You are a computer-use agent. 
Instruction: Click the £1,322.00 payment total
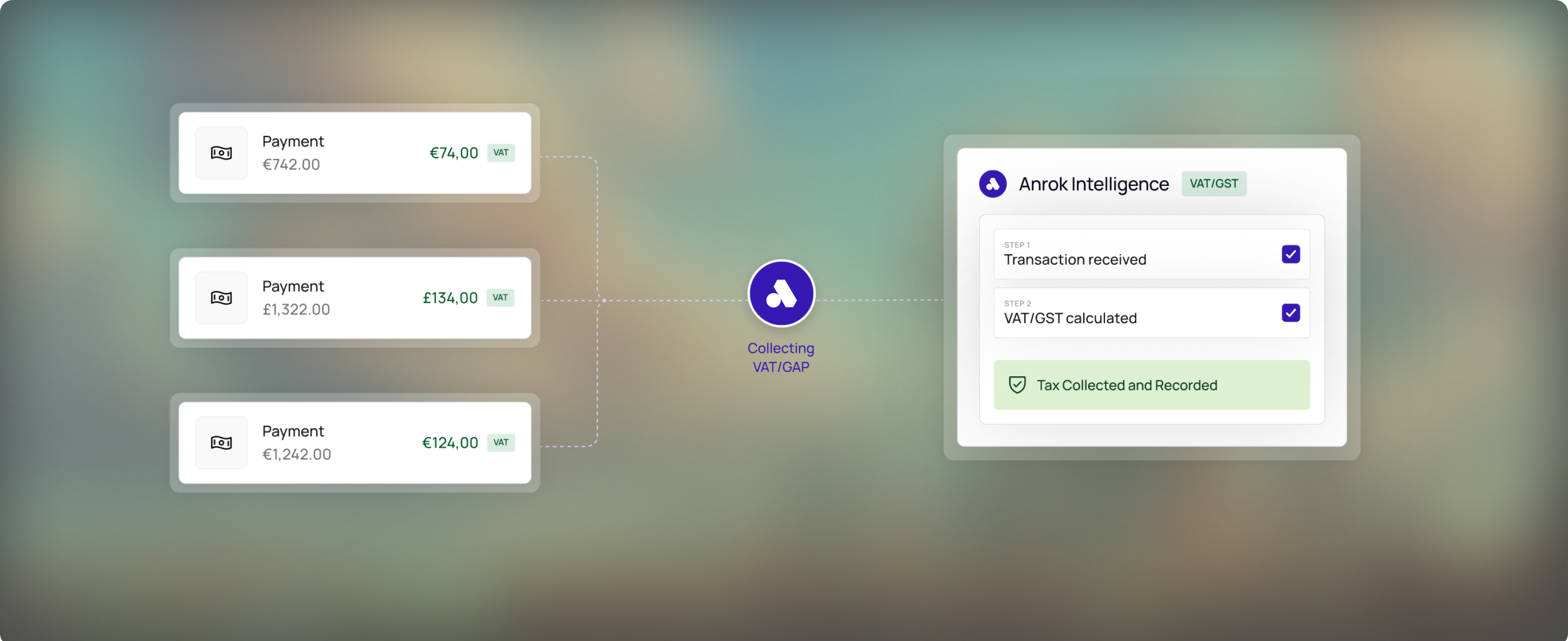pos(296,309)
